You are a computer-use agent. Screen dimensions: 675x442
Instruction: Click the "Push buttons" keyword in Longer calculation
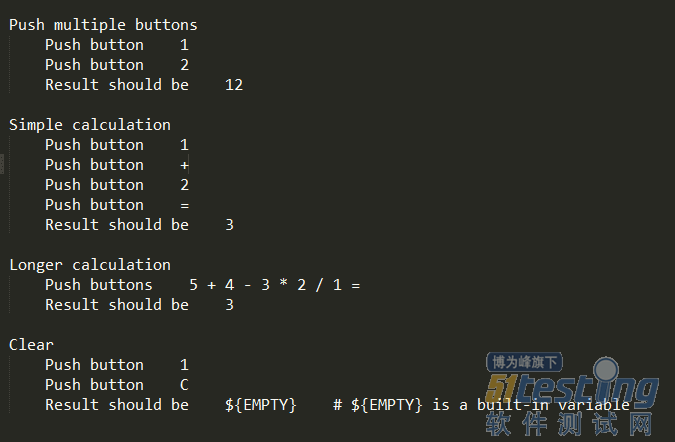(x=99, y=285)
